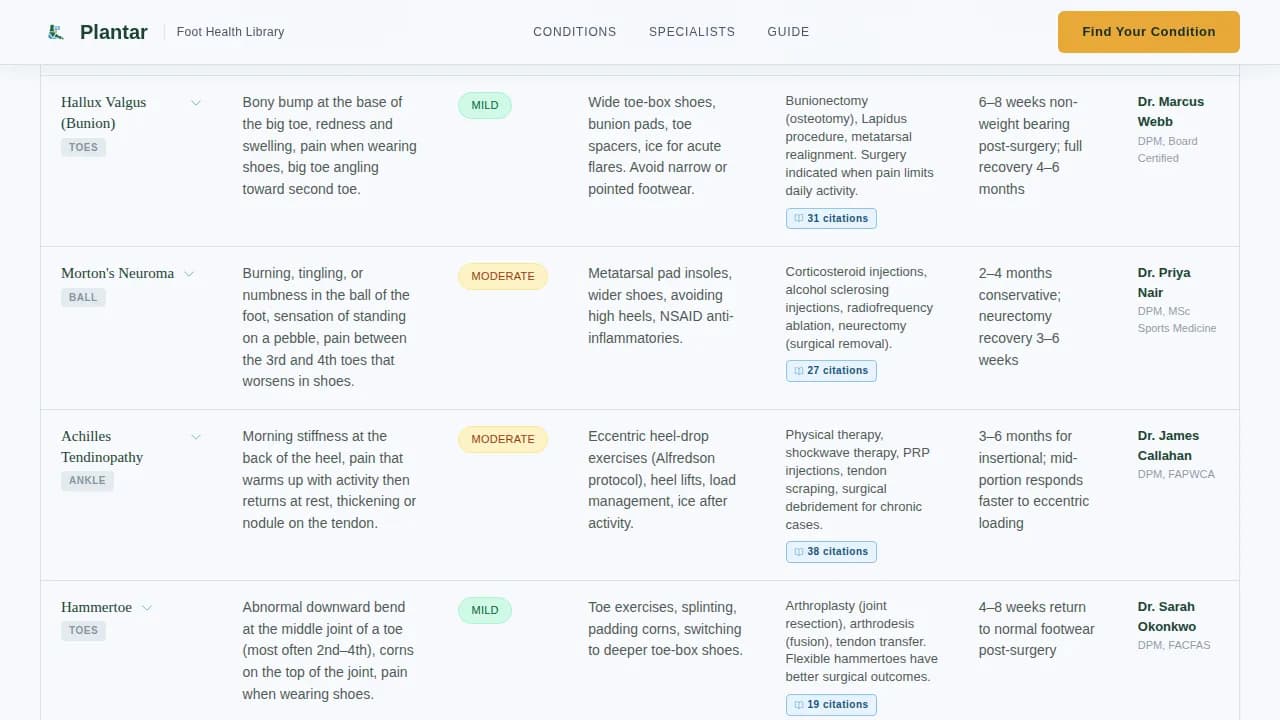Click the book icon in 19 citations
1280x720 pixels.
click(799, 705)
